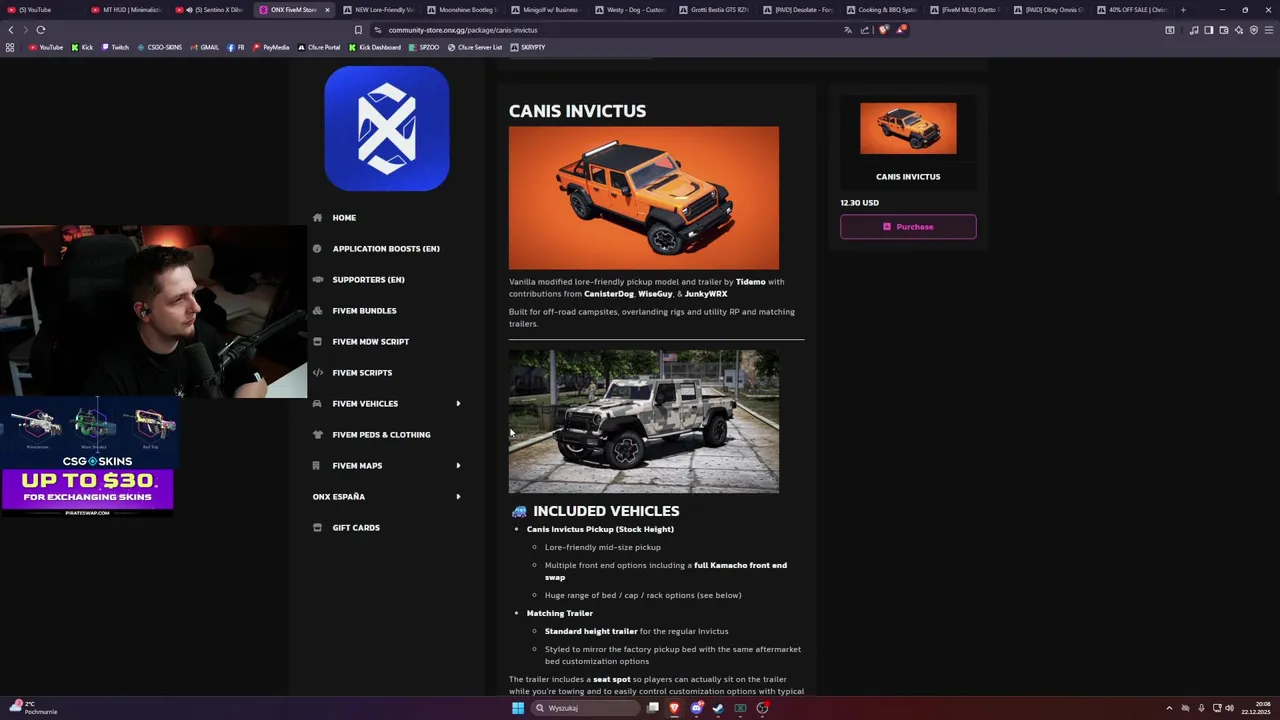The image size is (1280, 720).
Task: Open the Kick Dashboard bookmark
Action: (375, 47)
